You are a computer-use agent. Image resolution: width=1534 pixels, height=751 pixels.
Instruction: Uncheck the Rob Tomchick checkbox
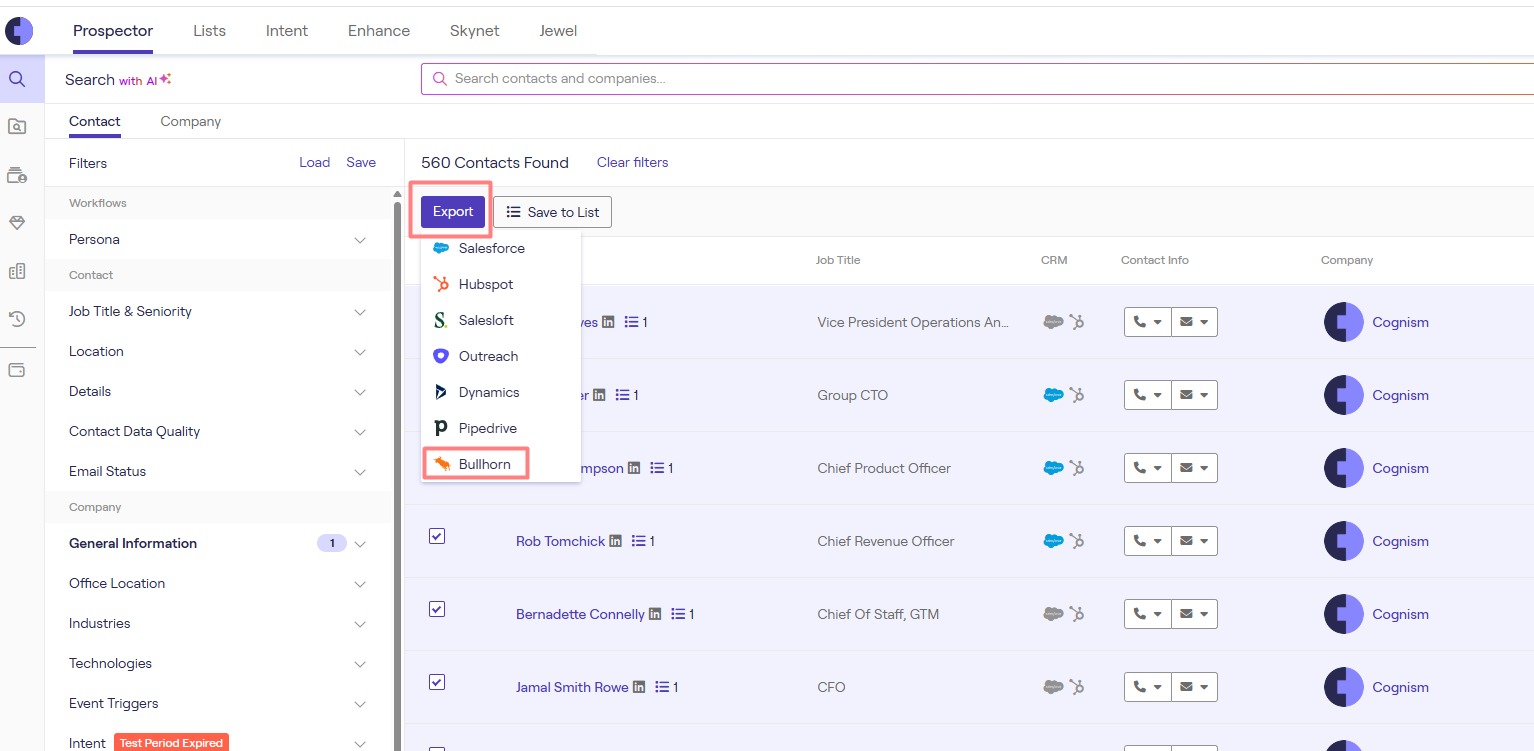[437, 536]
